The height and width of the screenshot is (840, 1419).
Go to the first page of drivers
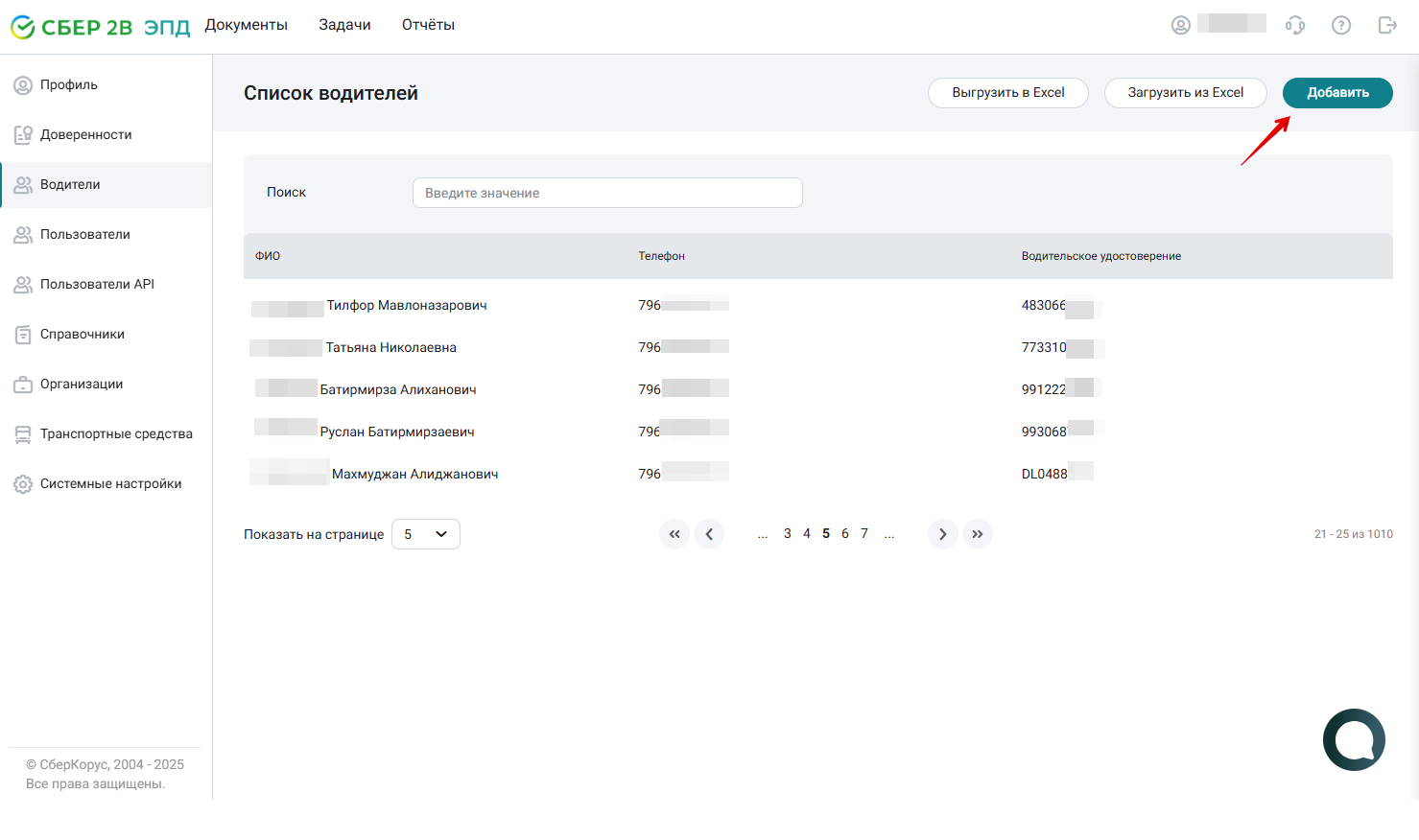(x=674, y=534)
